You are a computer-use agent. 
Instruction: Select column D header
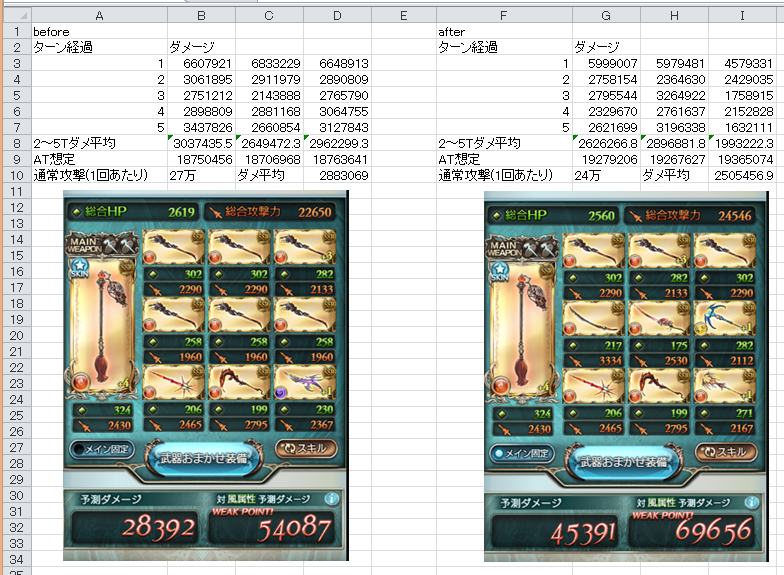click(338, 16)
